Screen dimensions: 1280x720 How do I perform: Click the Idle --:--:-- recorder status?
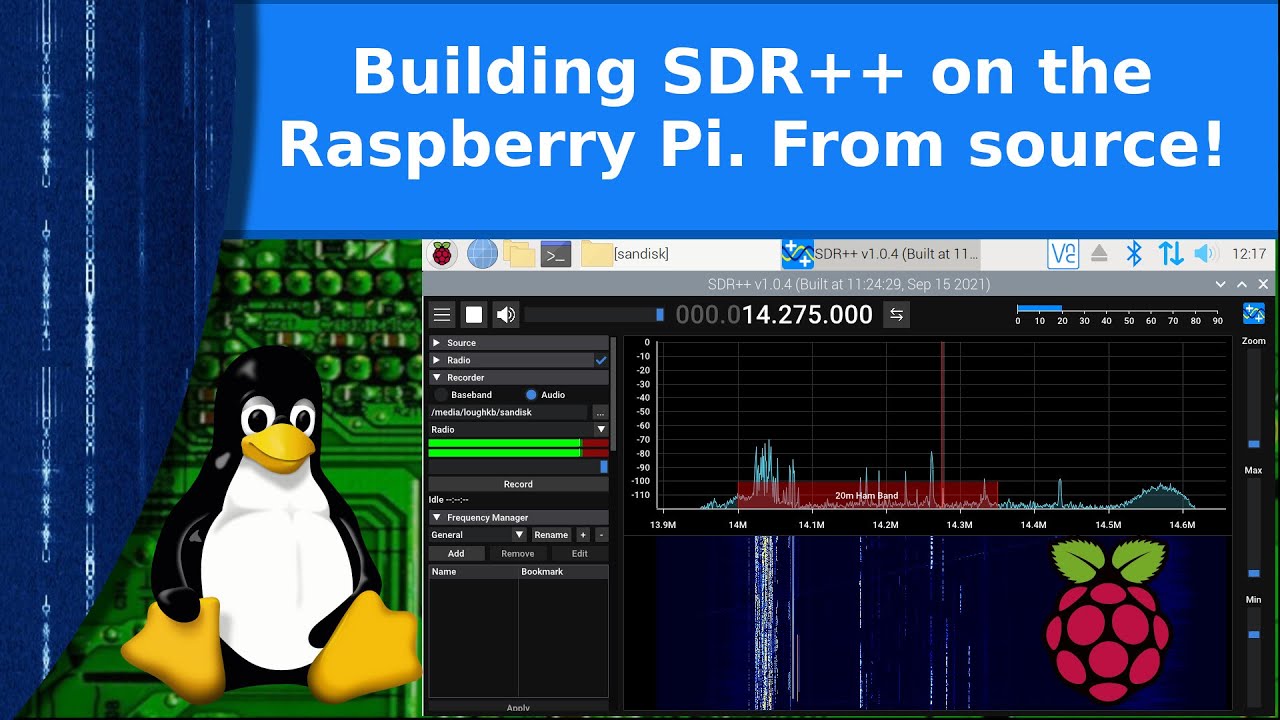pyautogui.click(x=449, y=500)
